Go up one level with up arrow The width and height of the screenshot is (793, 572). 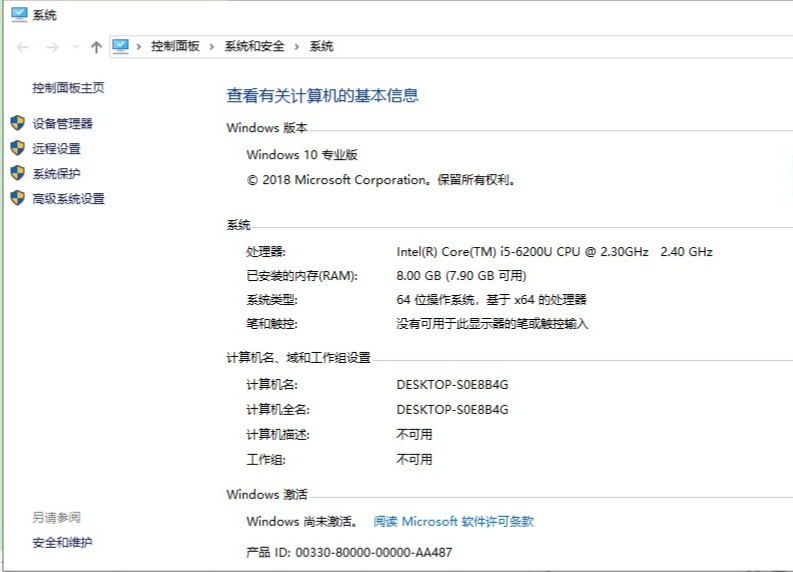[96, 47]
